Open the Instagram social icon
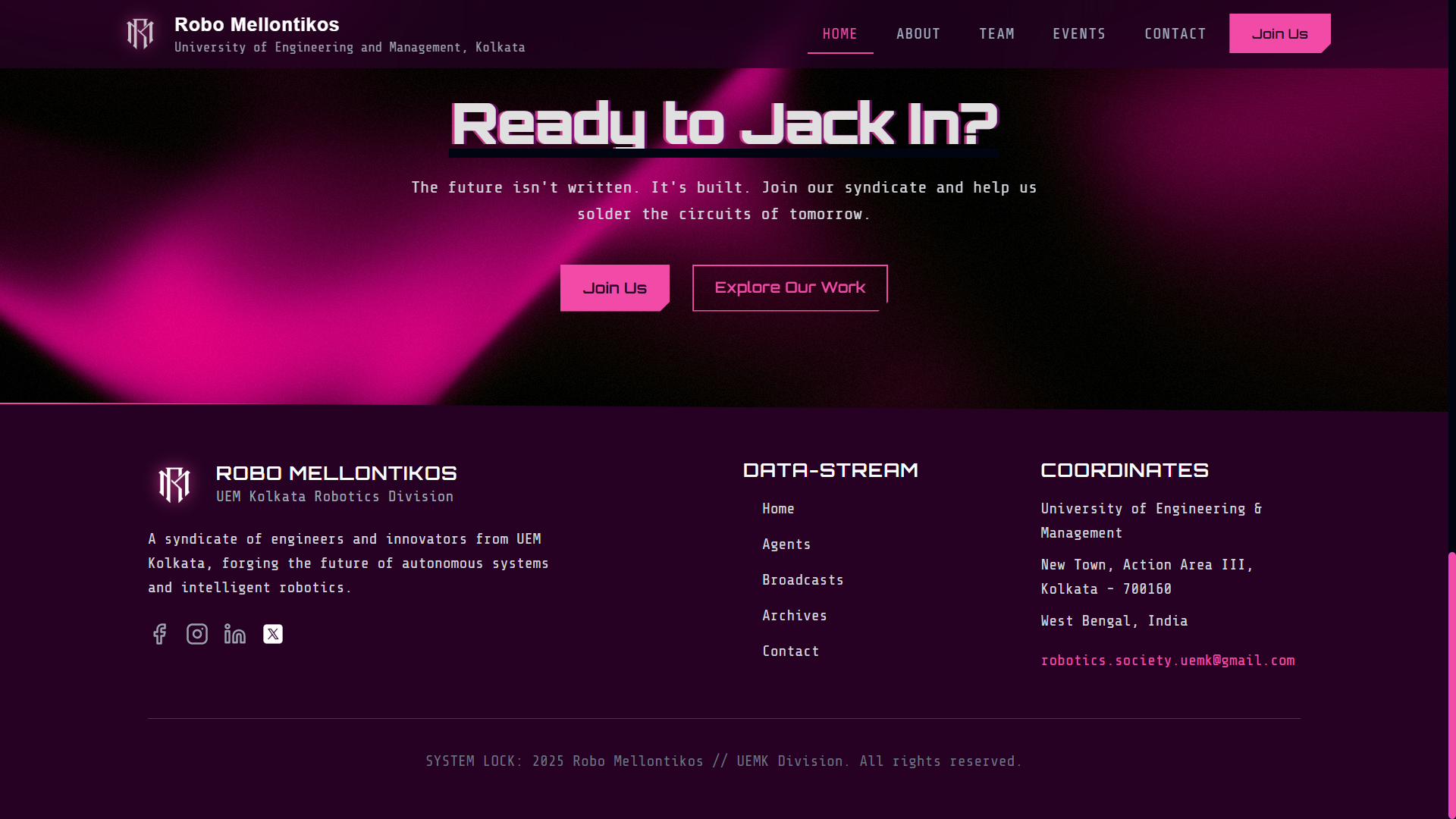 [x=197, y=634]
